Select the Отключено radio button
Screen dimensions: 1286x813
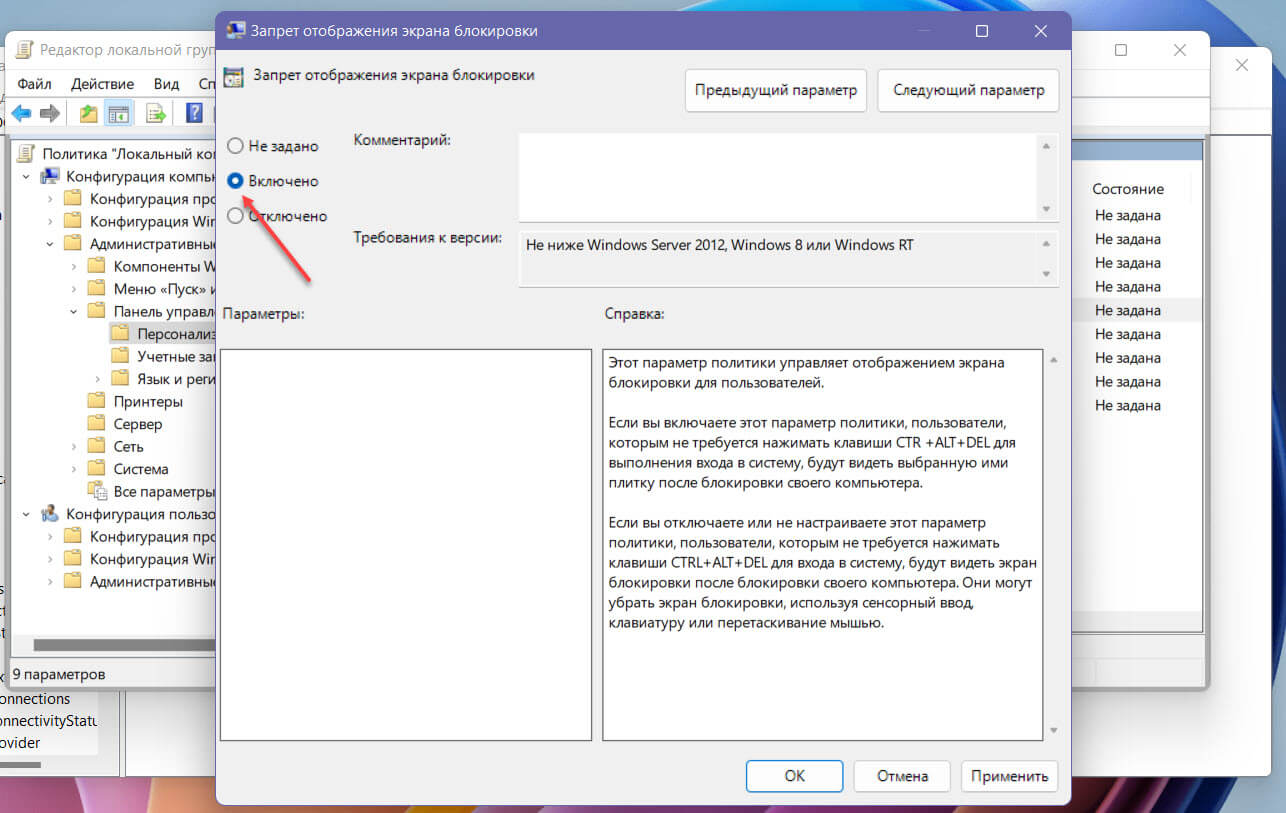235,216
